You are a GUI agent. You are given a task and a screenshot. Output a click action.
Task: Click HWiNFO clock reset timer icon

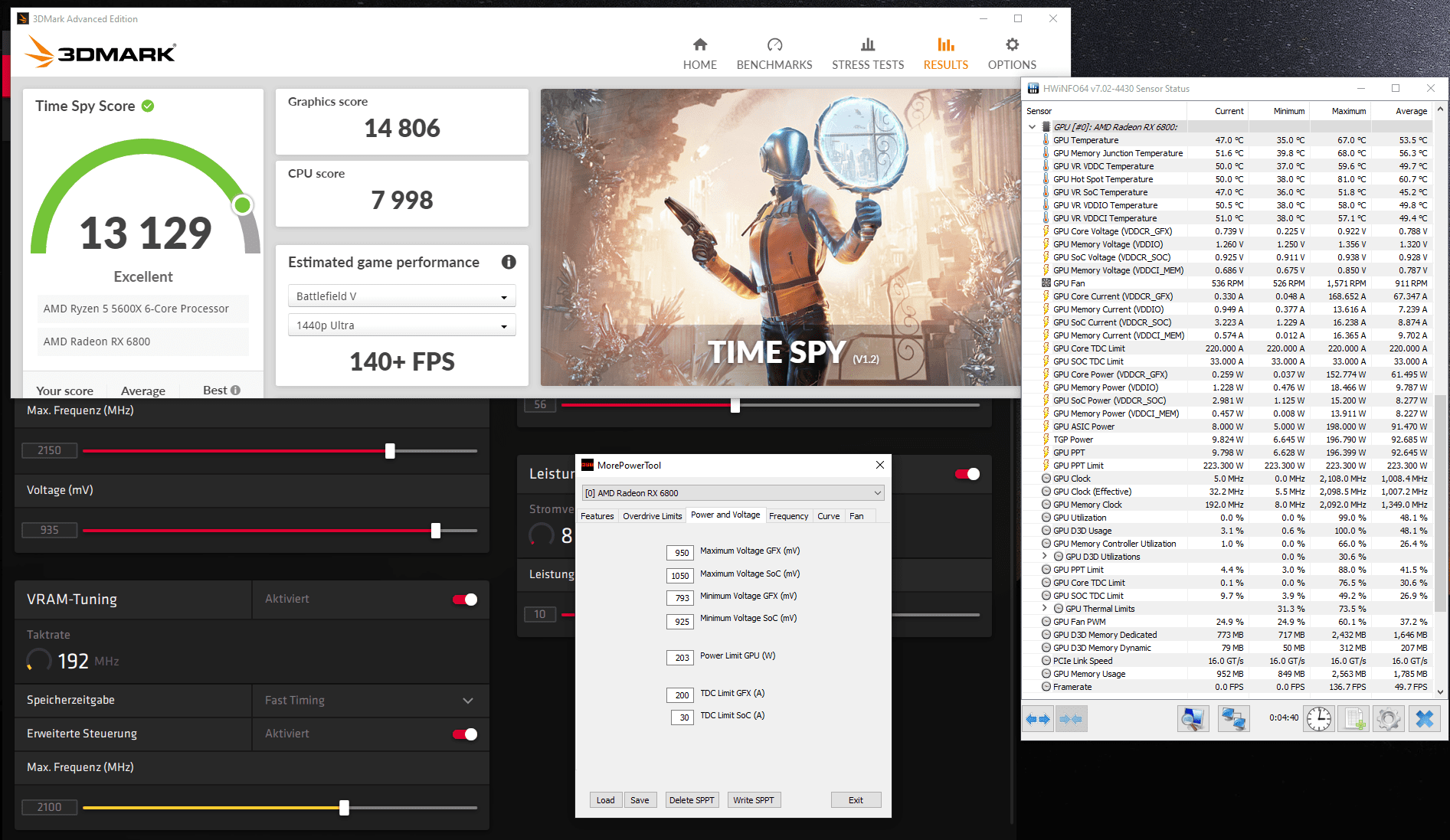[x=1318, y=719]
